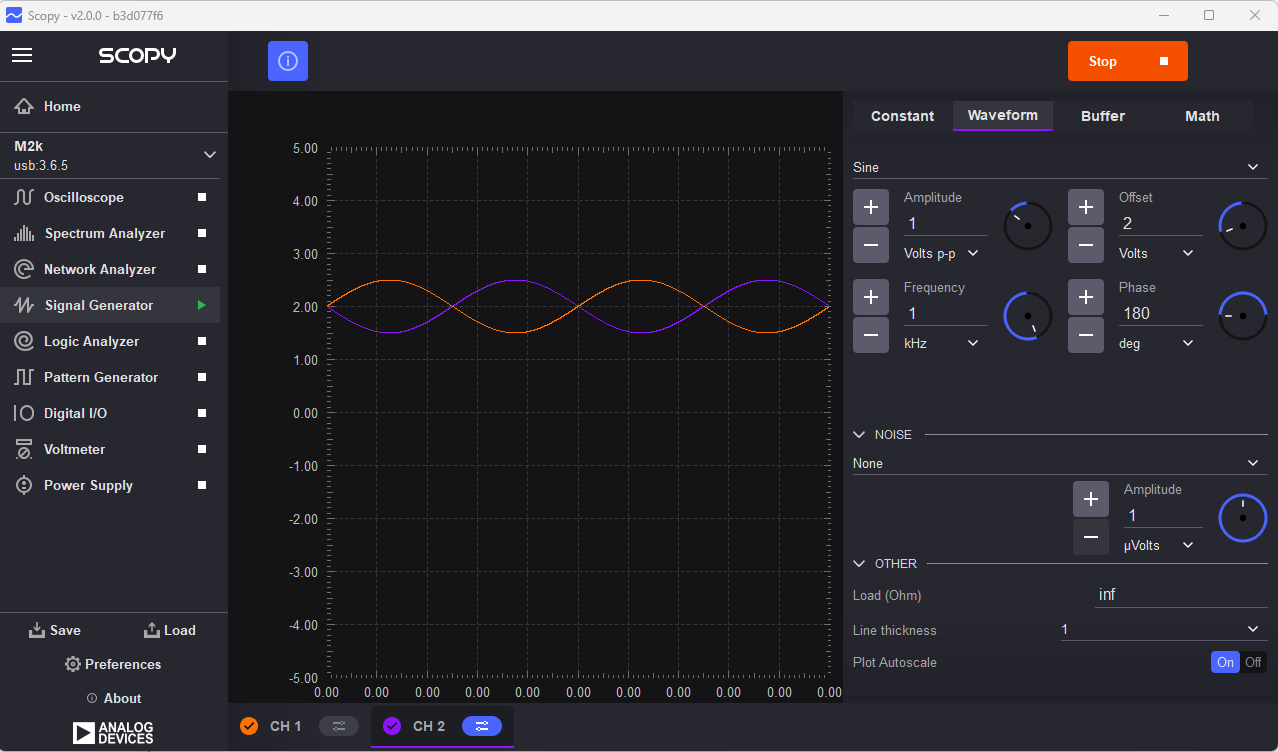
Task: Open the Digital I/O instrument
Action: click(110, 413)
